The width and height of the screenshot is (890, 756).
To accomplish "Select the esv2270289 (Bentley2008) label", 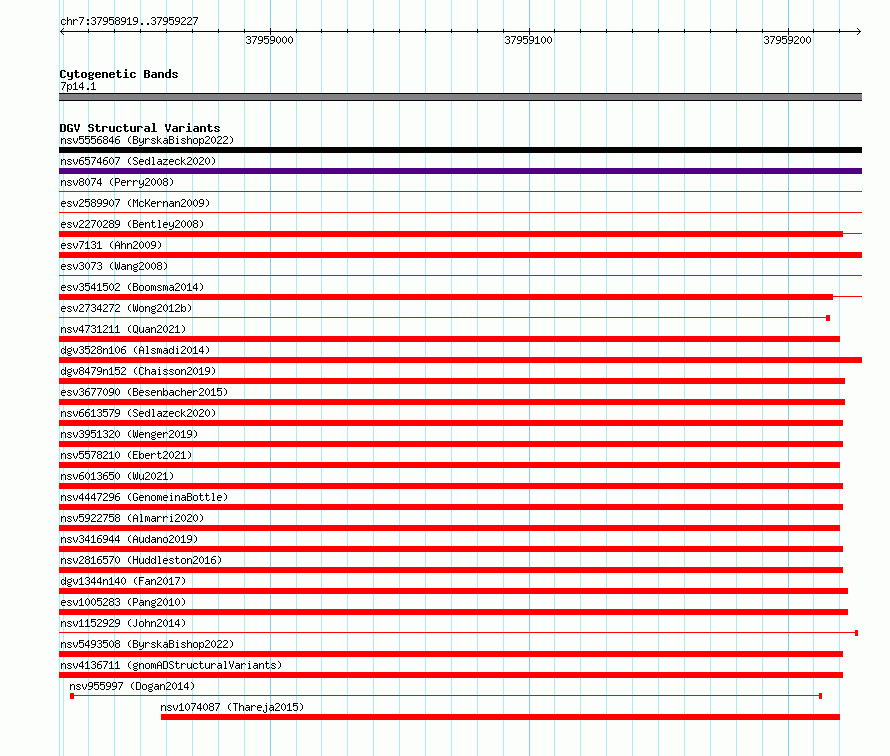I will 132,224.
